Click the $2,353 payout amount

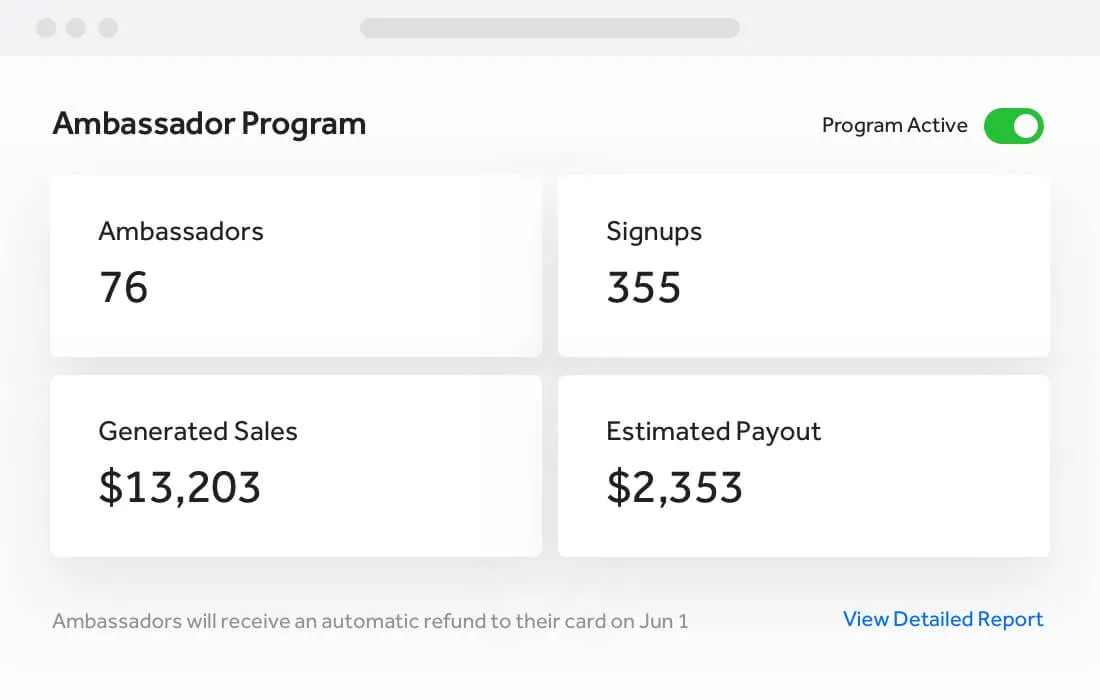click(x=674, y=488)
